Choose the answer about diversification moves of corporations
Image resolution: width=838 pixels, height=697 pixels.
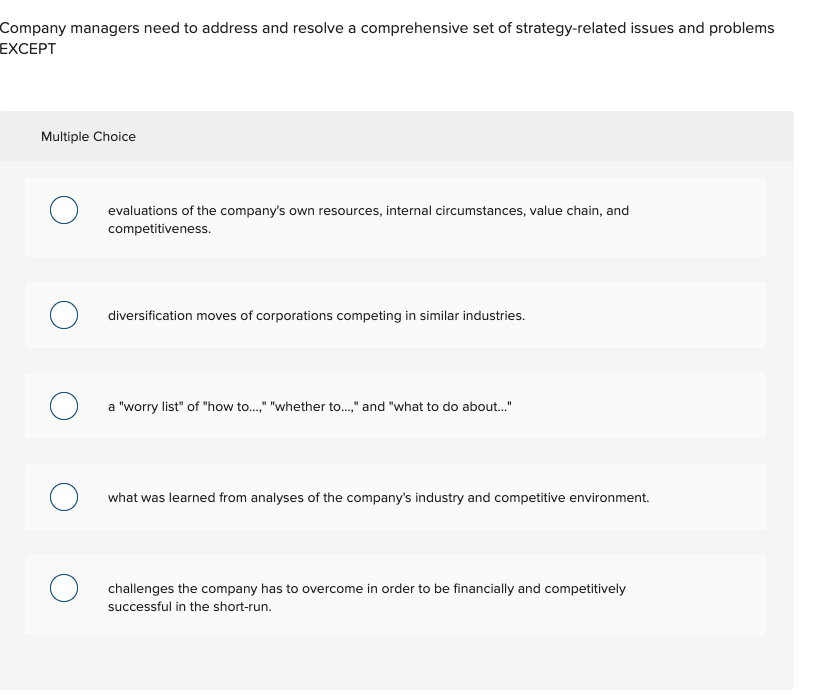click(316, 315)
